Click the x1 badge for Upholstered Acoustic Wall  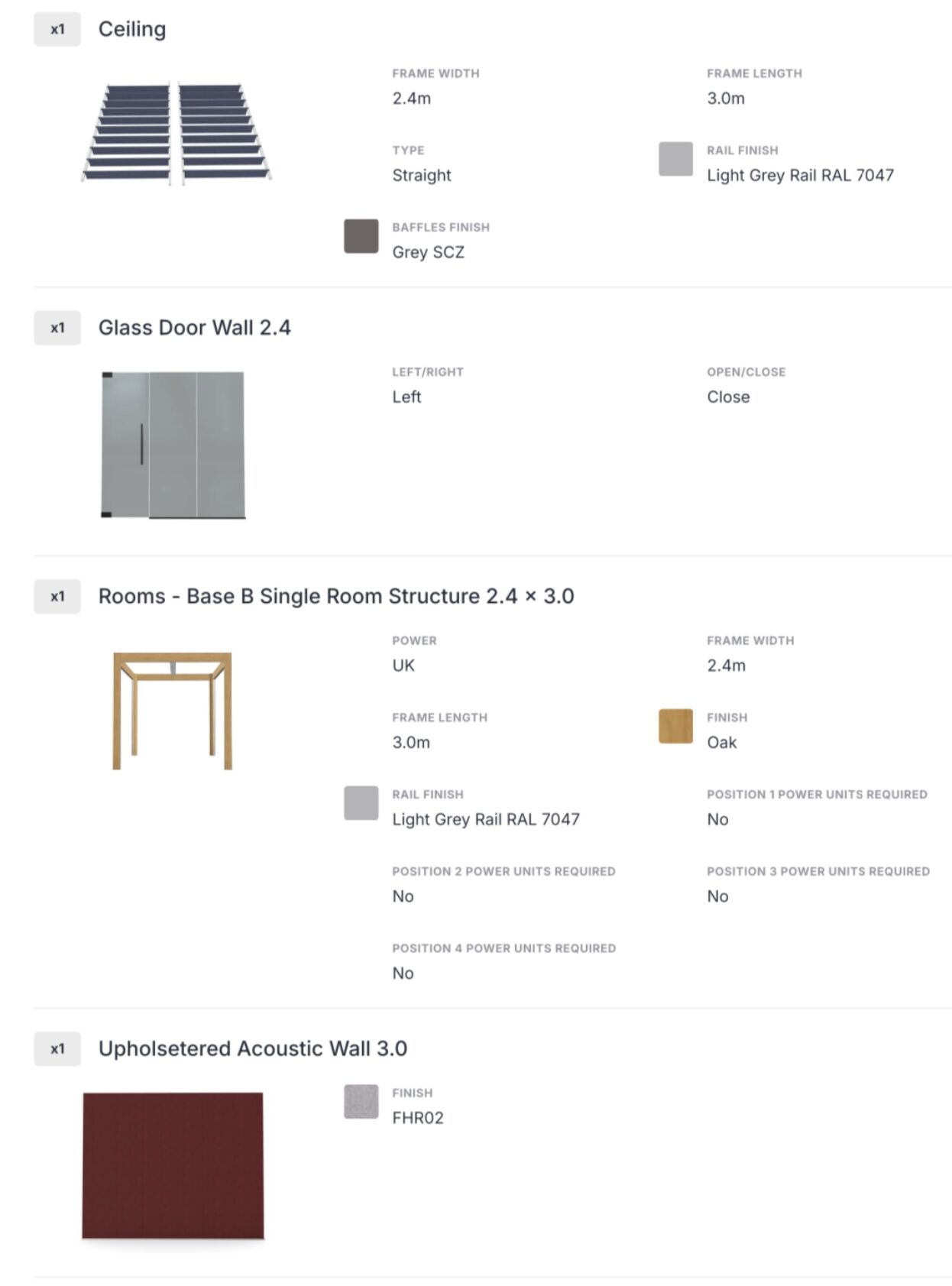(57, 1048)
